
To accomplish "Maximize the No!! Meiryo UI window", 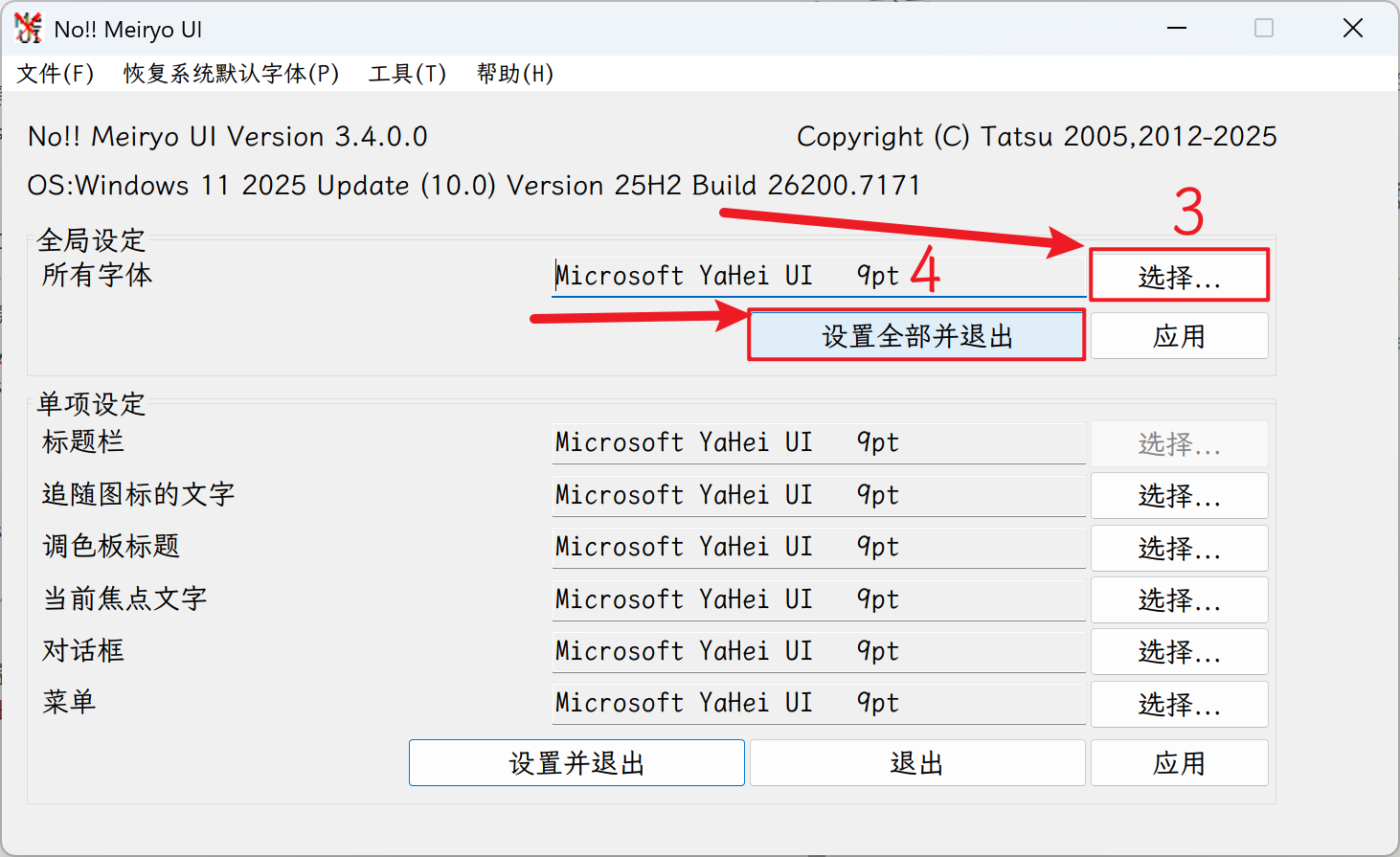I will tap(1264, 29).
